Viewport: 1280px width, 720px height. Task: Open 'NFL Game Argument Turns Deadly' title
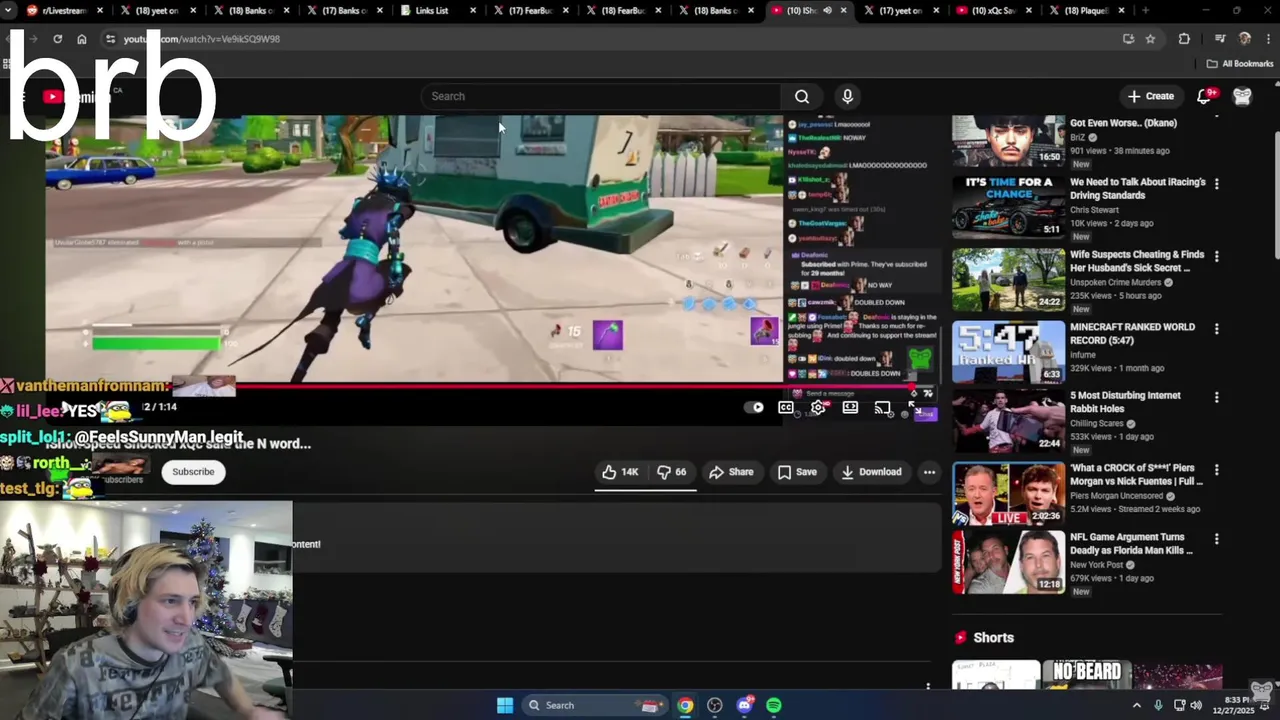[x=1132, y=544]
